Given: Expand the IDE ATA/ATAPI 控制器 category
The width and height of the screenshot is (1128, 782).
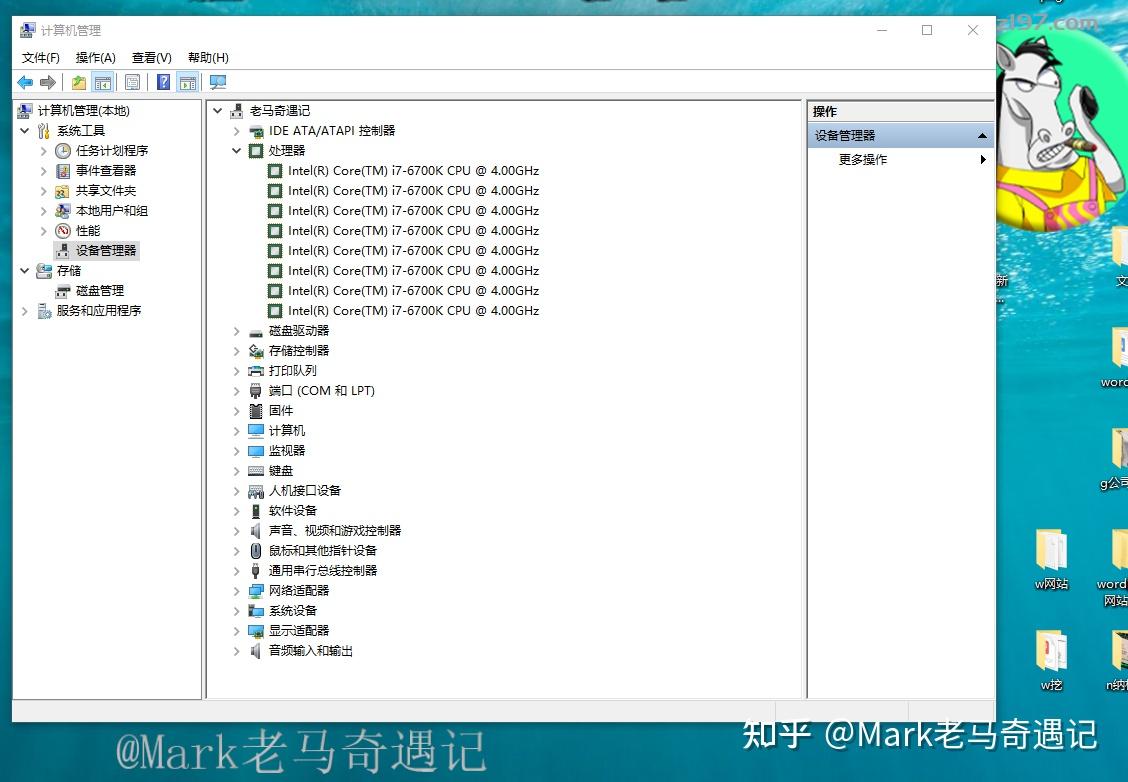Looking at the screenshot, I should point(236,131).
